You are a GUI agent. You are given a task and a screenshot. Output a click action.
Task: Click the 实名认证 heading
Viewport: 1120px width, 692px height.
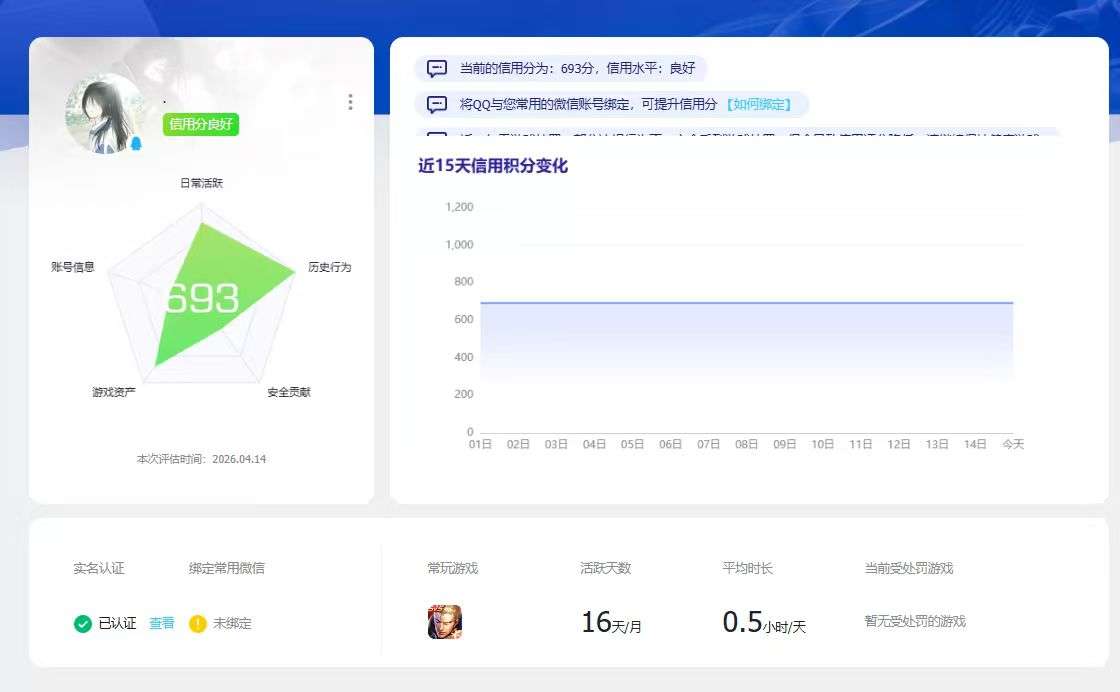(x=99, y=568)
